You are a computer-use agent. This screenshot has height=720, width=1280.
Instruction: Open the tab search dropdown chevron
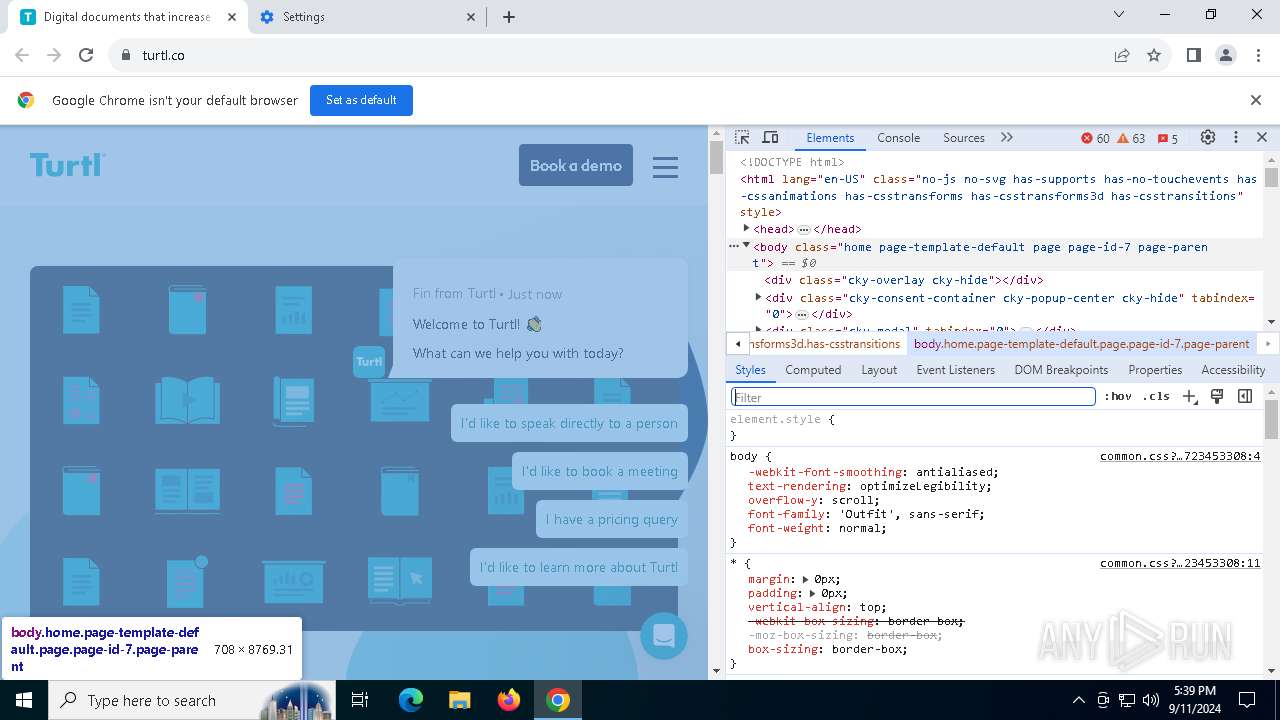pos(1119,14)
